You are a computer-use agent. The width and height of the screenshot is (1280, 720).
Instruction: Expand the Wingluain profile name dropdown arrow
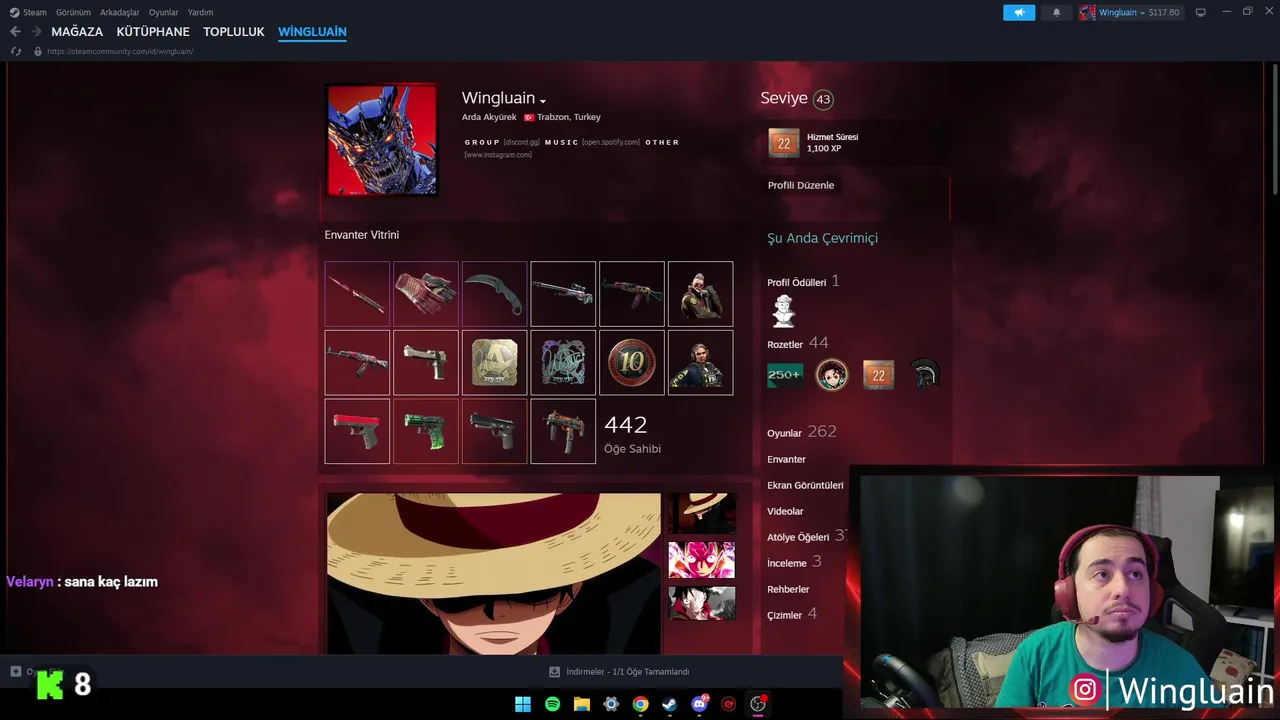(x=543, y=101)
